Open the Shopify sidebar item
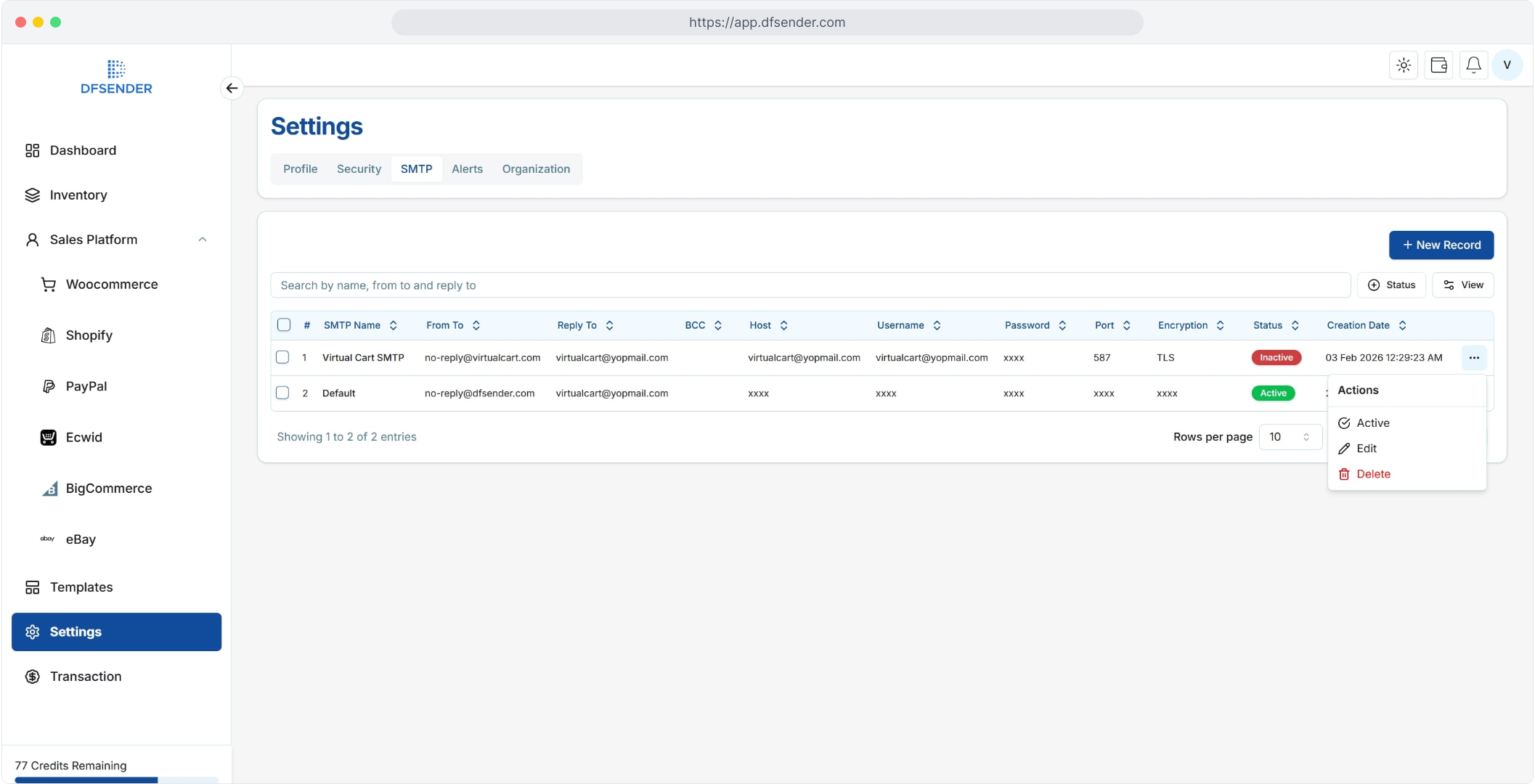The height and width of the screenshot is (784, 1535). point(89,335)
